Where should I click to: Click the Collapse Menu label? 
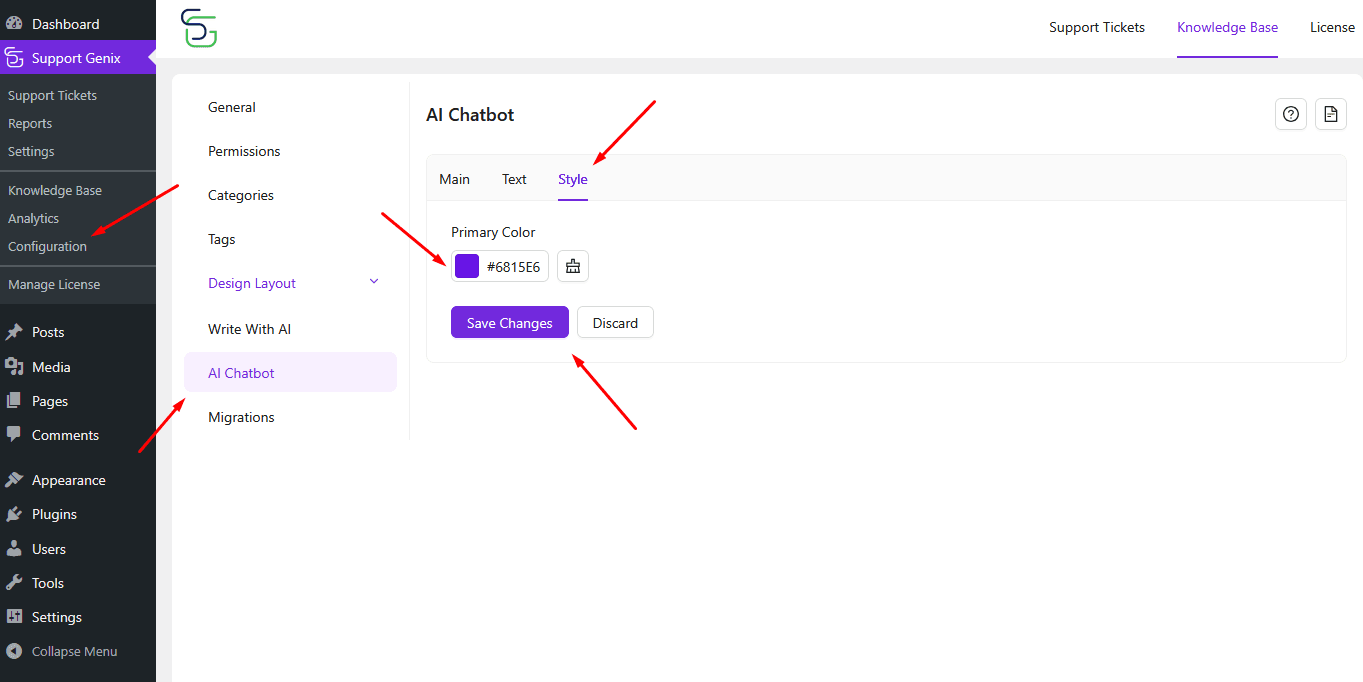[75, 651]
